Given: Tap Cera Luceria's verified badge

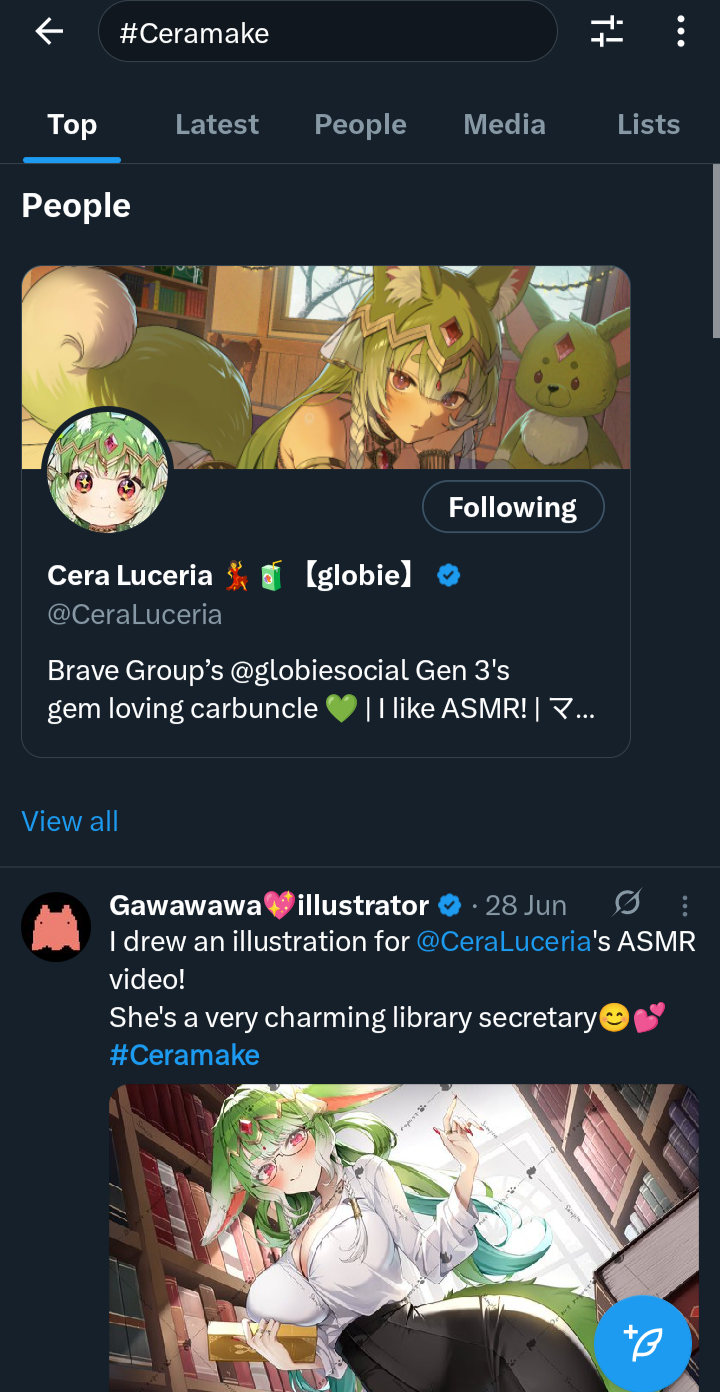Looking at the screenshot, I should point(449,575).
